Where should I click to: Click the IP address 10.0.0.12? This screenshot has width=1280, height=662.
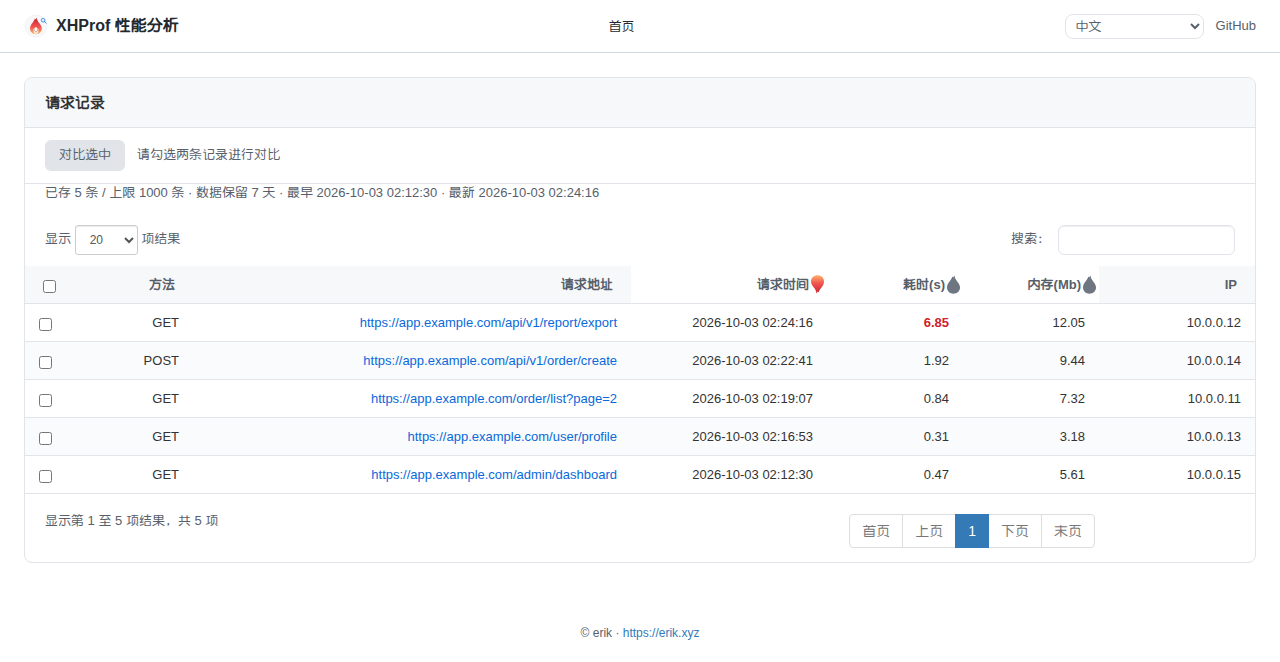[1214, 323]
